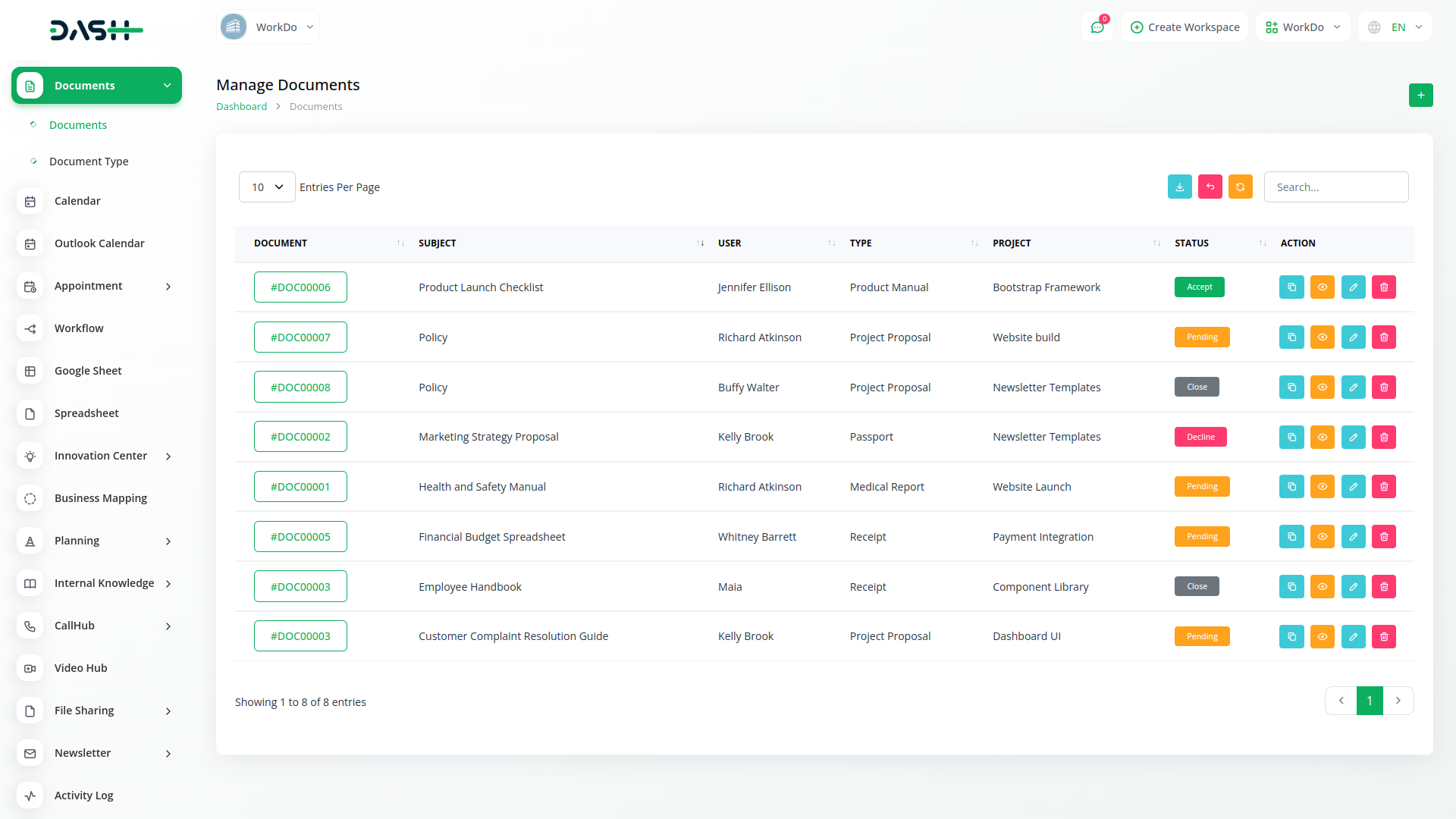The image size is (1456, 819).
Task: Export the documents list using the download icon
Action: coord(1179,187)
